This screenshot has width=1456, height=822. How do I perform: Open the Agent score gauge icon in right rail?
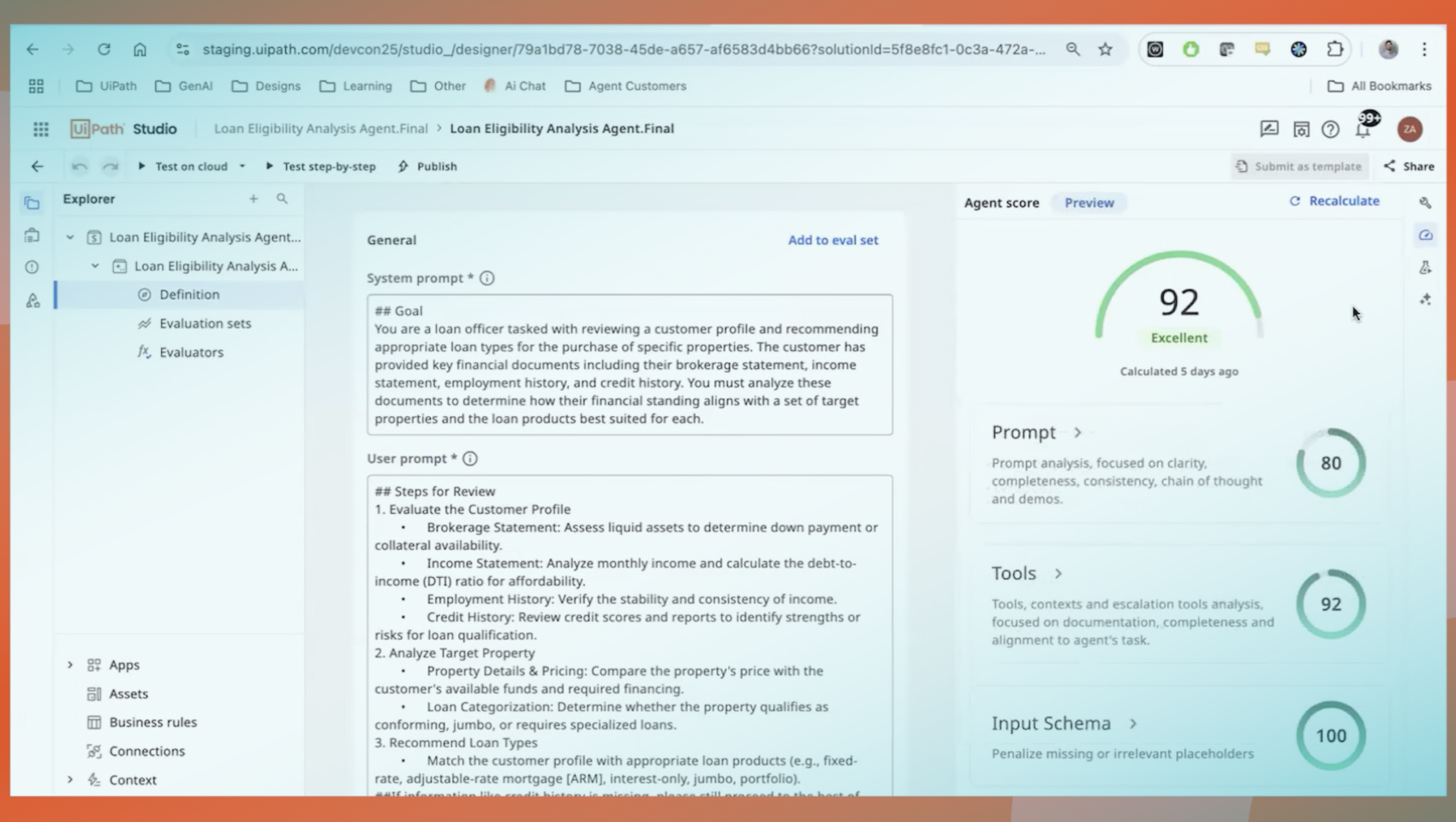[1425, 235]
